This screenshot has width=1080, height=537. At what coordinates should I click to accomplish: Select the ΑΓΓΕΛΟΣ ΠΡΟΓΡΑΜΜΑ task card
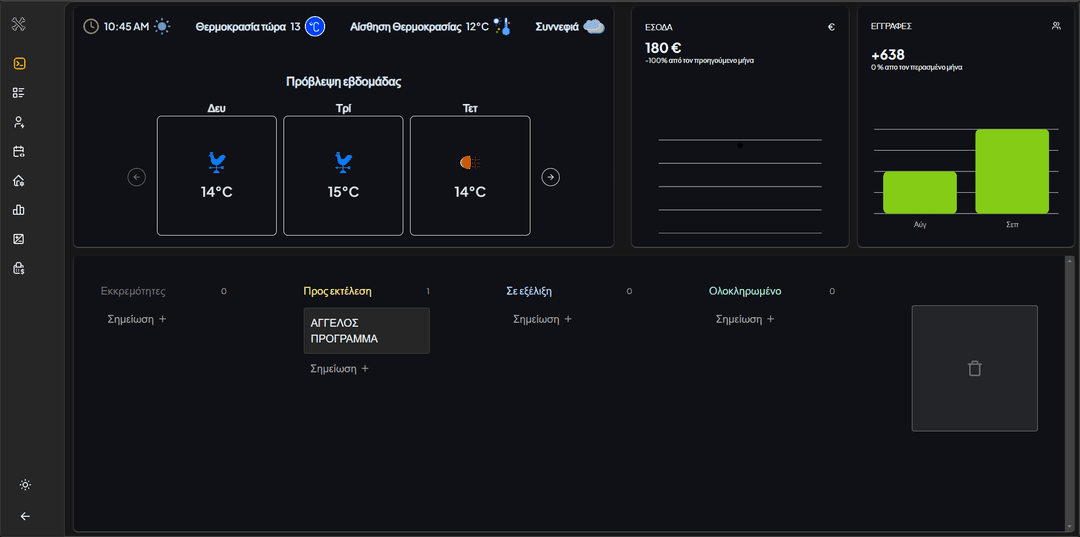pos(366,331)
